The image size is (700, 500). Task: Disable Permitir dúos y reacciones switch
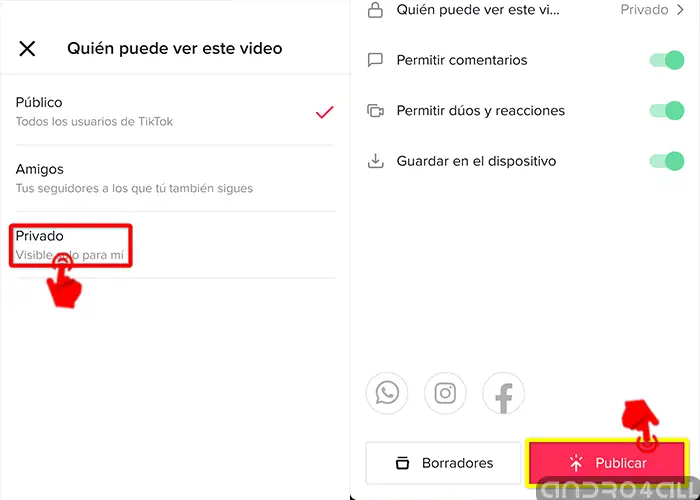[x=667, y=110]
